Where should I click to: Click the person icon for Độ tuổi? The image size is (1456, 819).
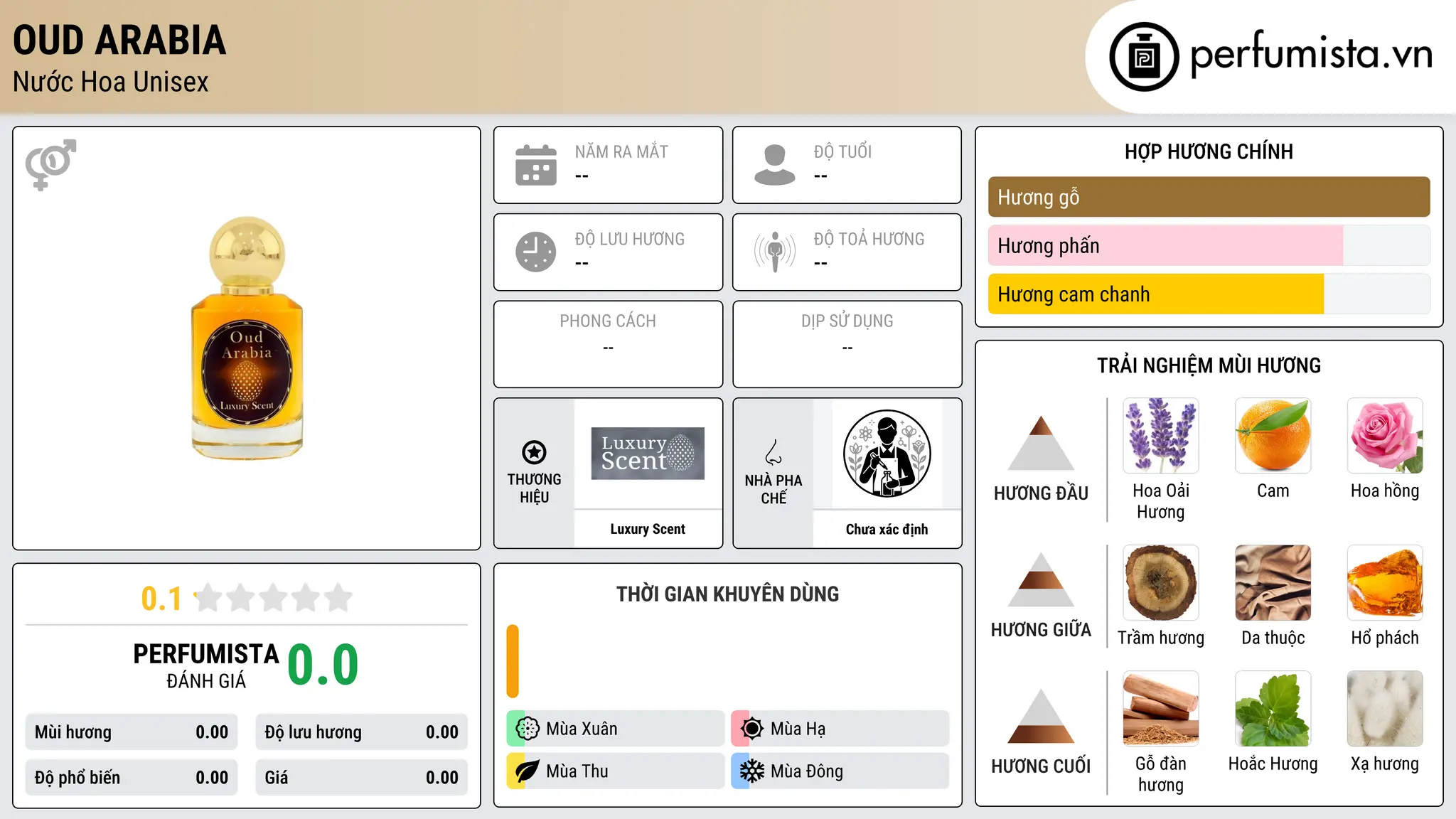775,165
